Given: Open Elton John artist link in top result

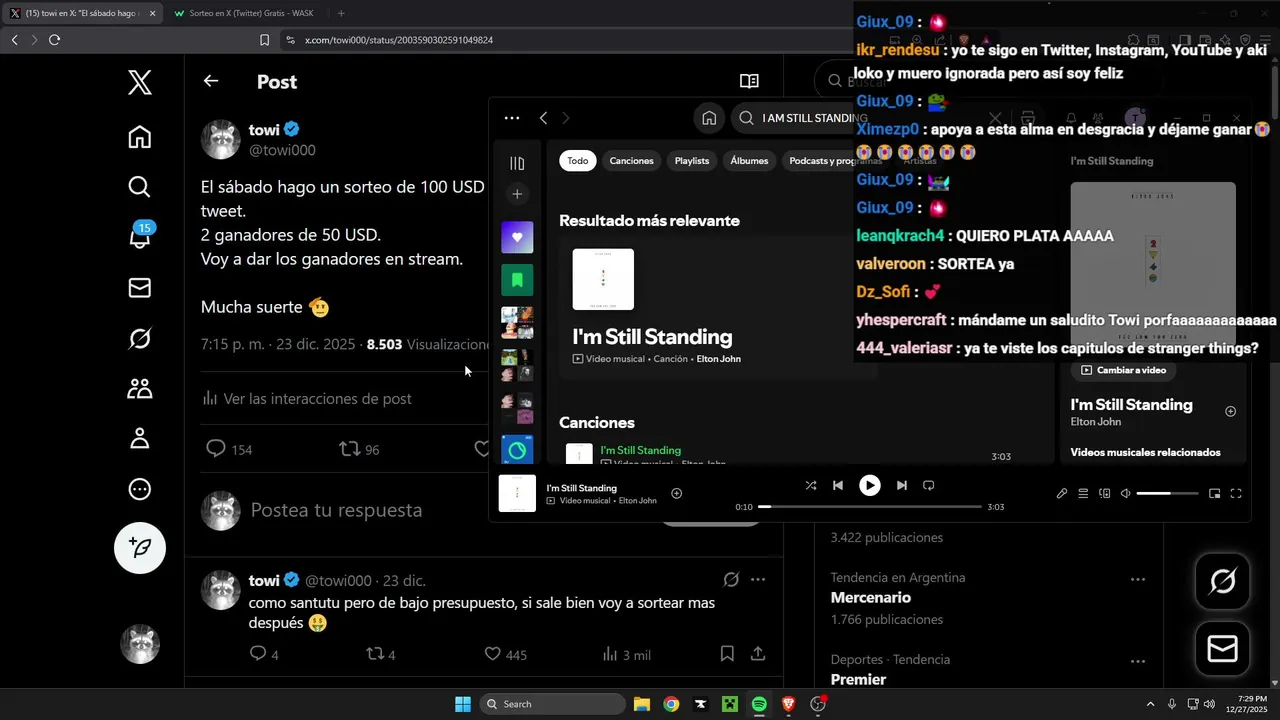Looking at the screenshot, I should pos(718,359).
